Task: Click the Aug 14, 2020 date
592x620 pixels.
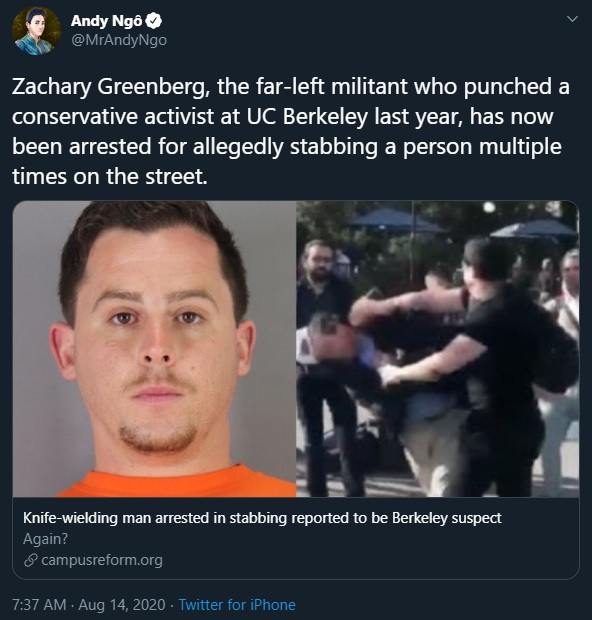Action: pos(122,605)
